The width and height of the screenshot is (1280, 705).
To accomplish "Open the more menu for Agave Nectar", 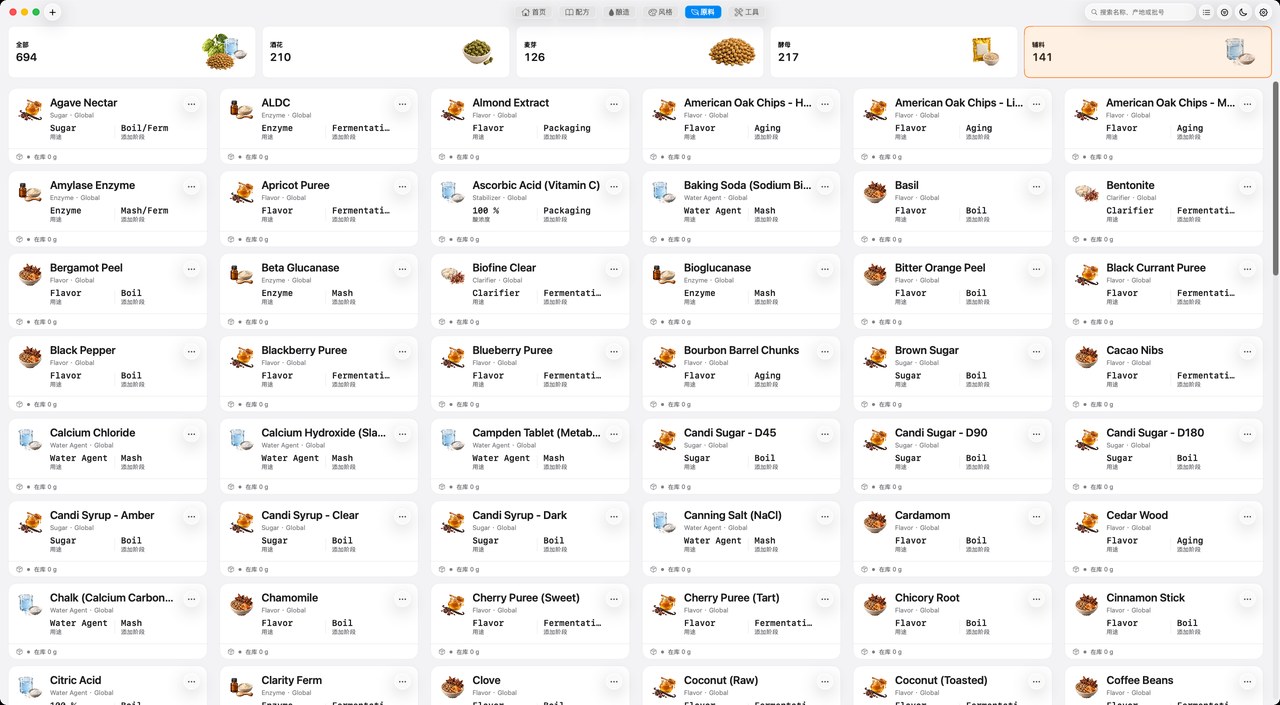I will click(x=191, y=103).
